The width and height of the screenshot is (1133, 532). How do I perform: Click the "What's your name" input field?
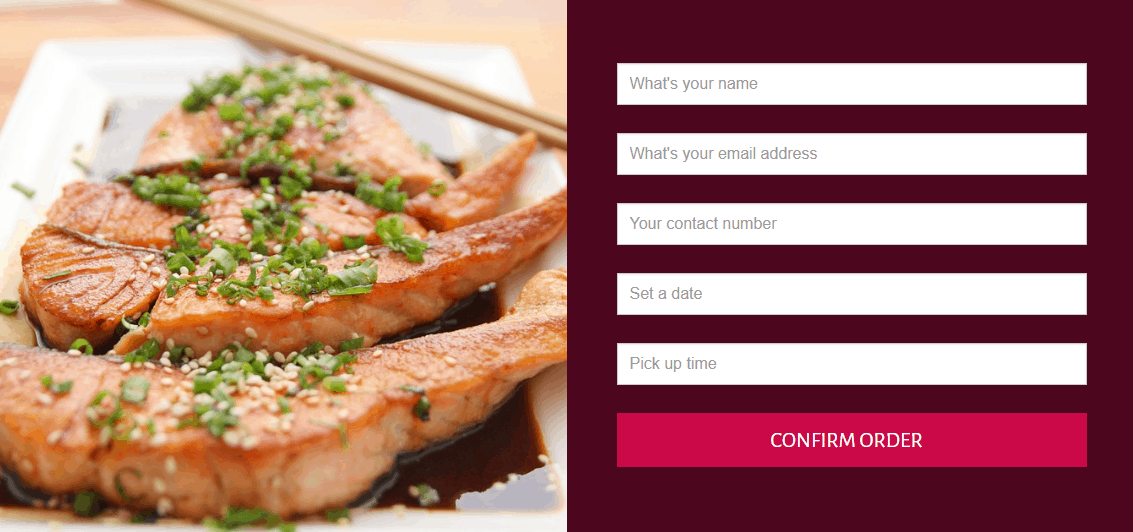[x=851, y=84]
